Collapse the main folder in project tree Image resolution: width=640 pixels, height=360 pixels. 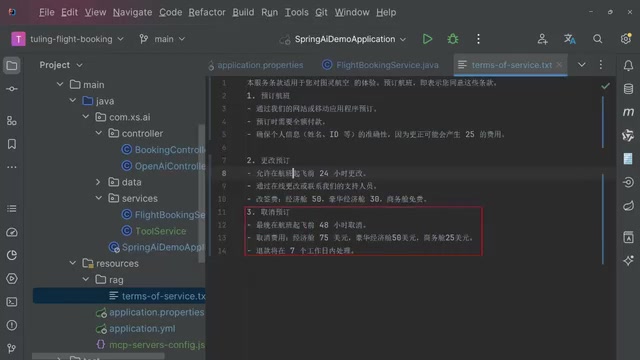tap(60, 84)
